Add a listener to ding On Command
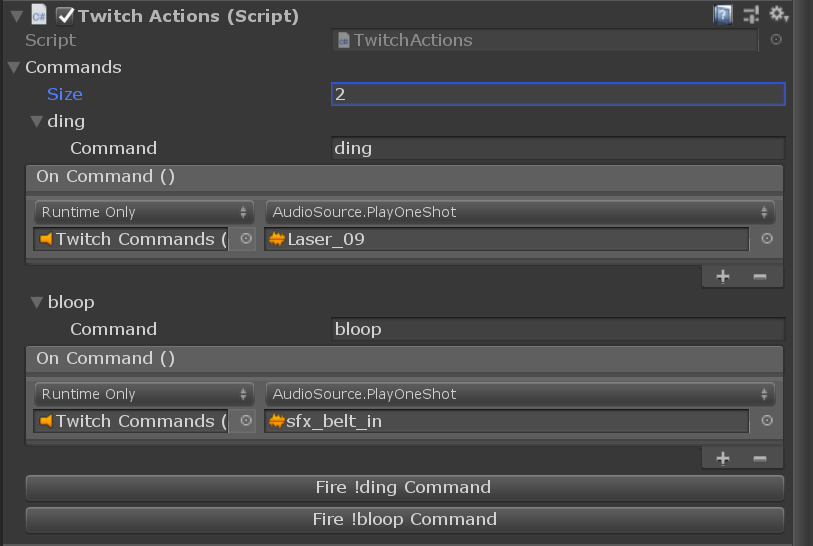This screenshot has width=813, height=546. pos(723,276)
